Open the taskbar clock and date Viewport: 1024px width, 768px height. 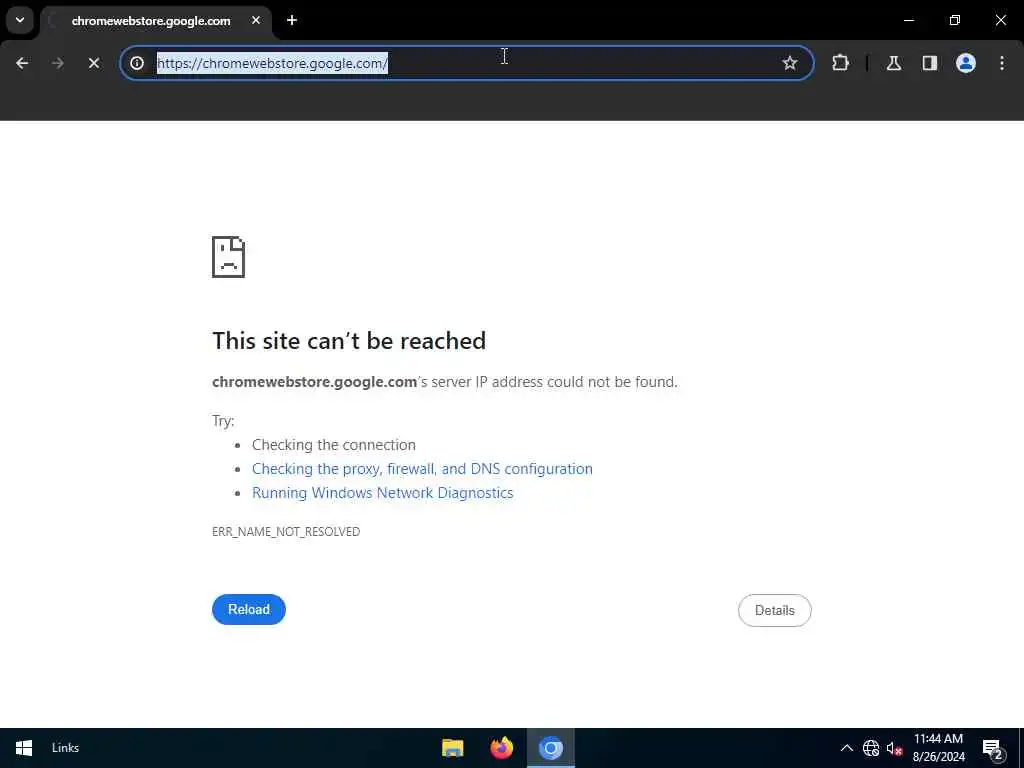click(x=938, y=748)
